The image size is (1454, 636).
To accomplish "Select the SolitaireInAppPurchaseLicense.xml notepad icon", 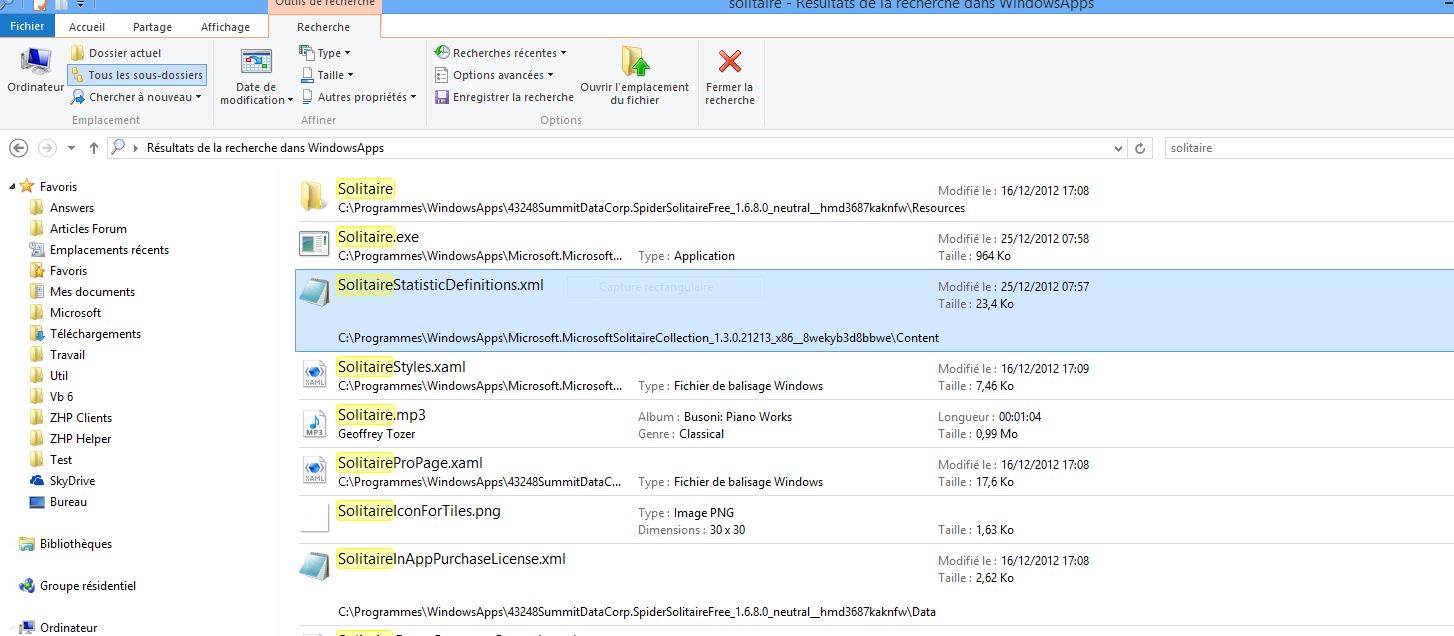I will 314,566.
